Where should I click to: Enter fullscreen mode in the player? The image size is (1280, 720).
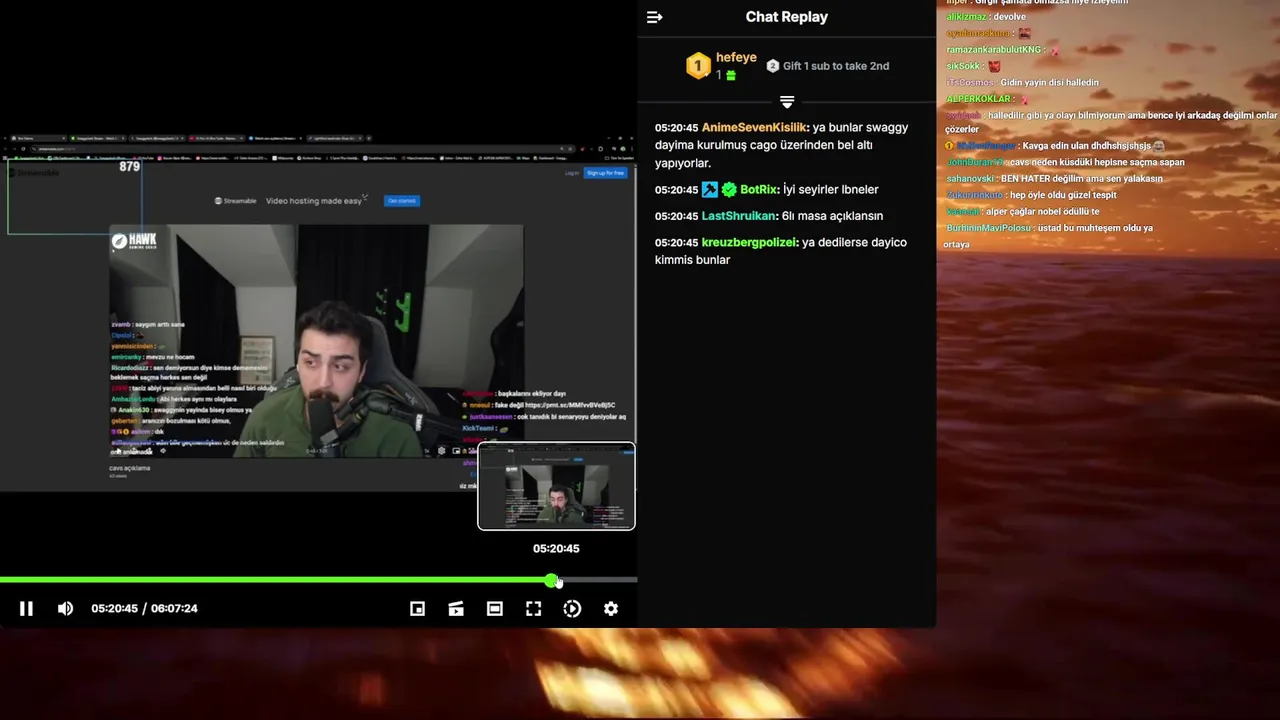(533, 608)
